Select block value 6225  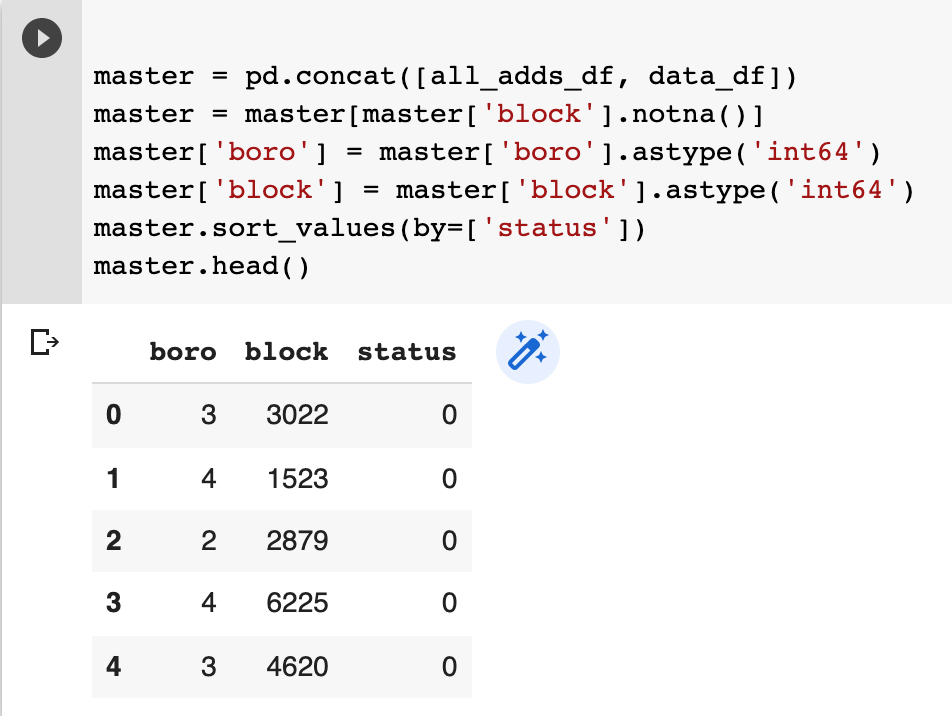click(x=298, y=603)
